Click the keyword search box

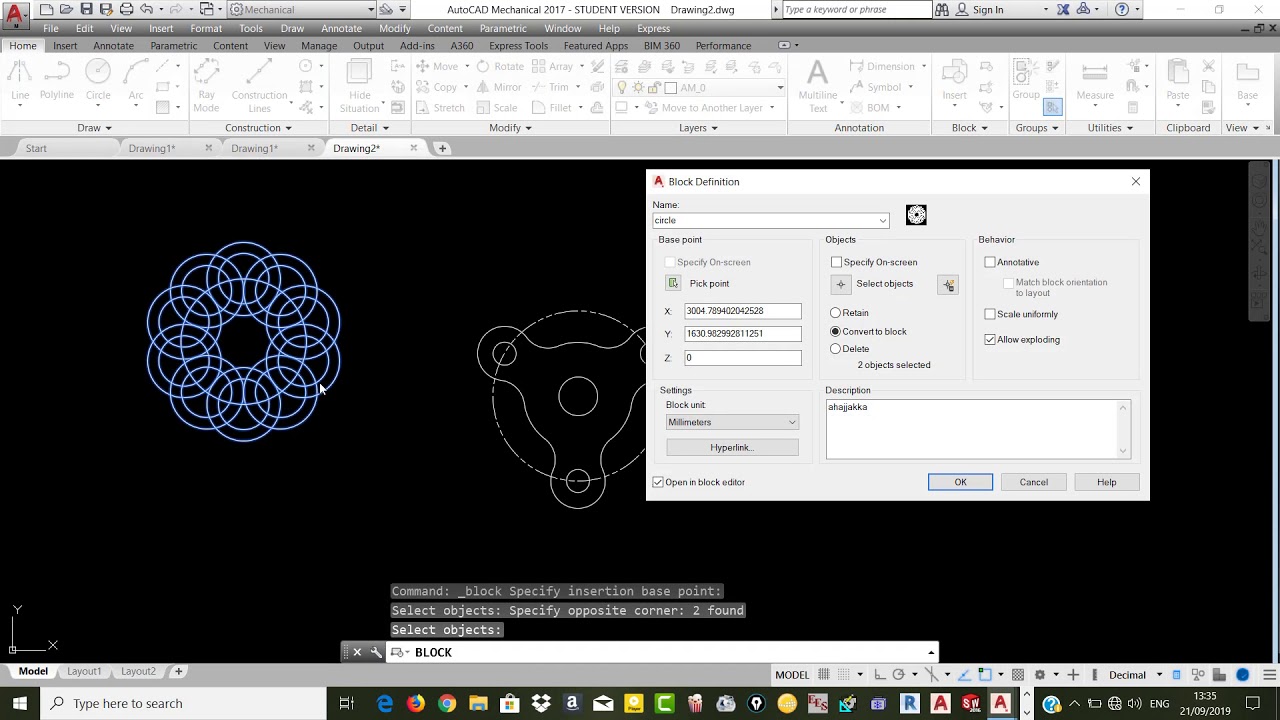pyautogui.click(x=856, y=10)
